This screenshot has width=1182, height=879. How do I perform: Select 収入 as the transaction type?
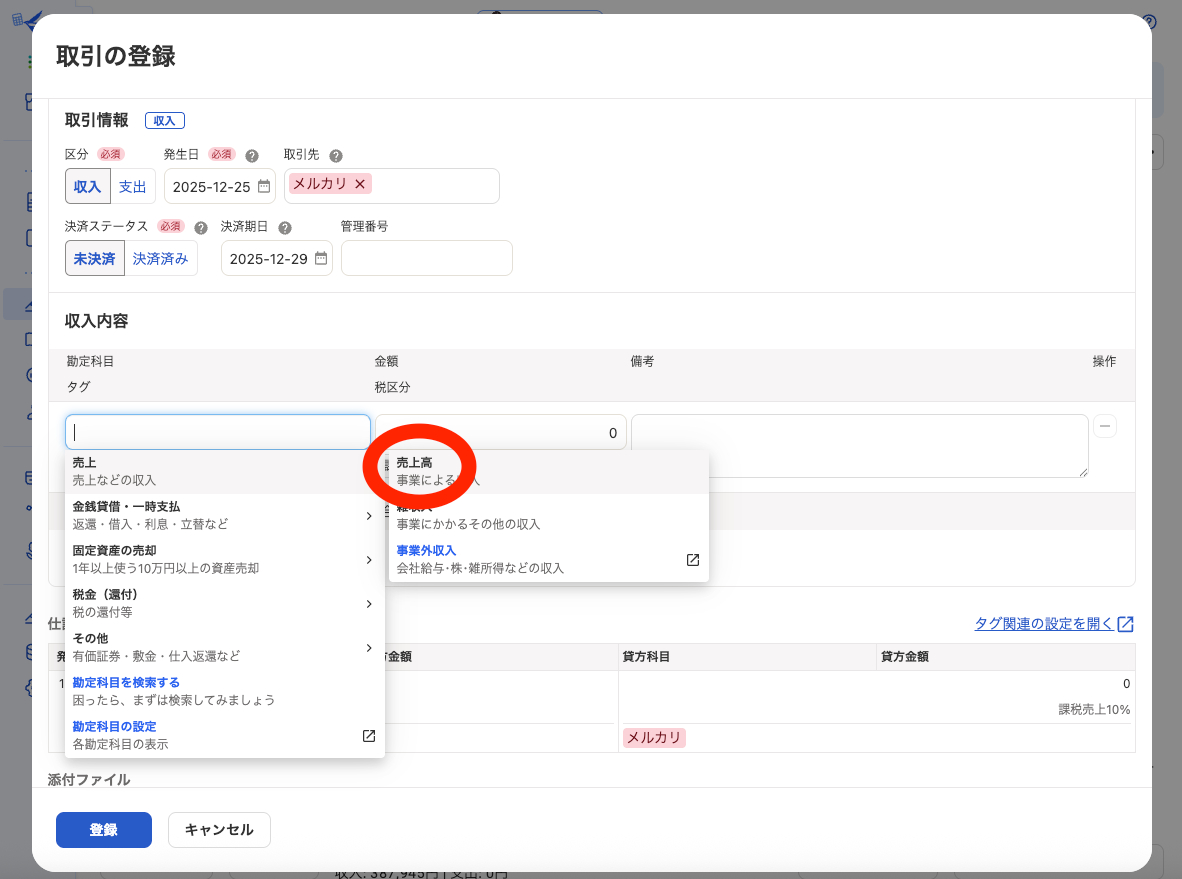[x=87, y=187]
